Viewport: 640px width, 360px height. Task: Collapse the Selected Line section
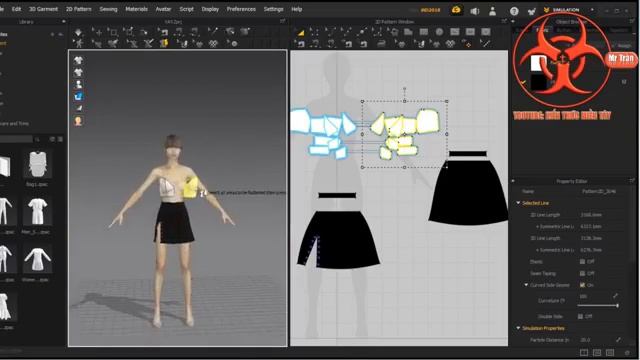click(518, 203)
